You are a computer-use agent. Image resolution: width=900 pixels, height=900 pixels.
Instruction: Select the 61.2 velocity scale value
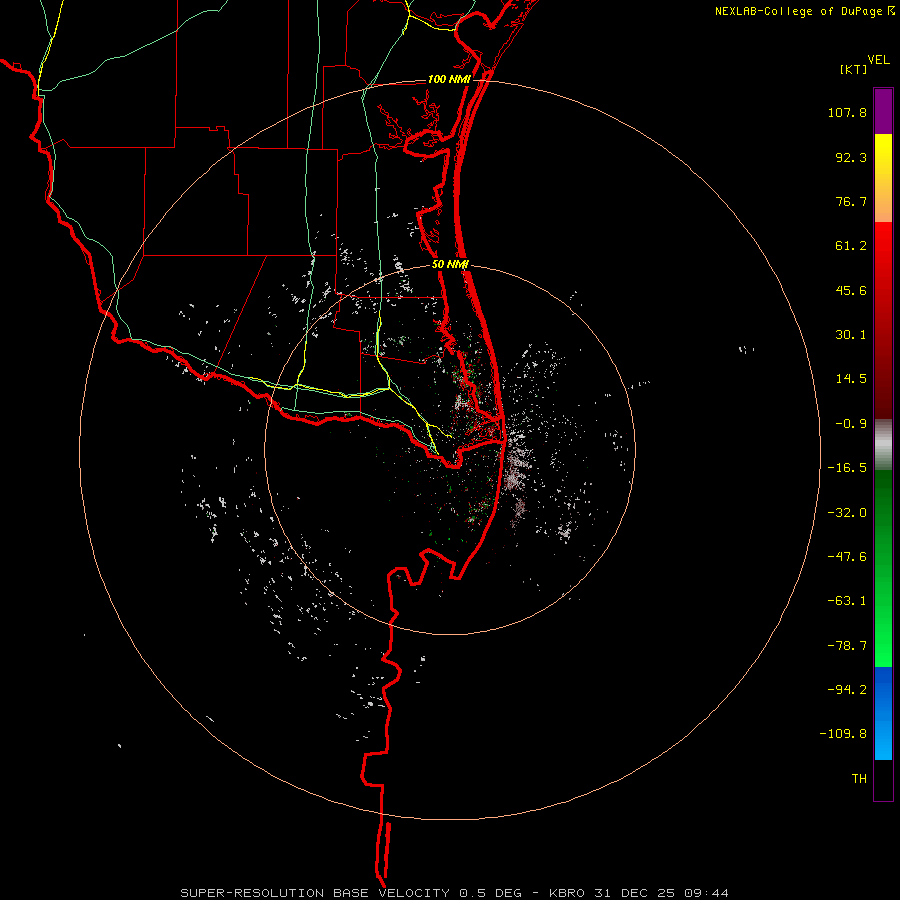pos(851,246)
